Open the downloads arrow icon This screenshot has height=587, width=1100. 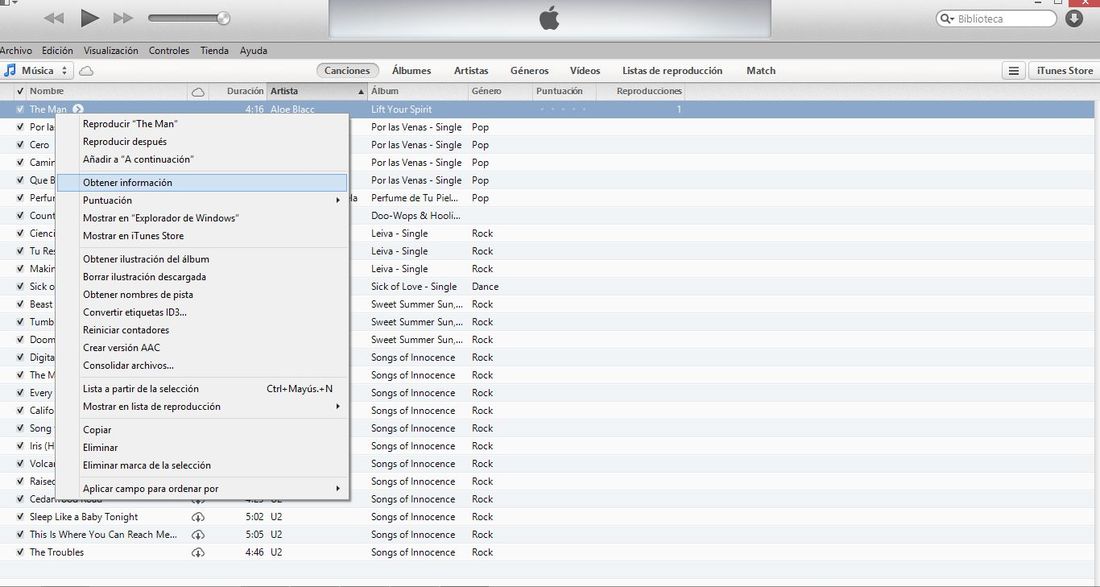tap(1074, 19)
